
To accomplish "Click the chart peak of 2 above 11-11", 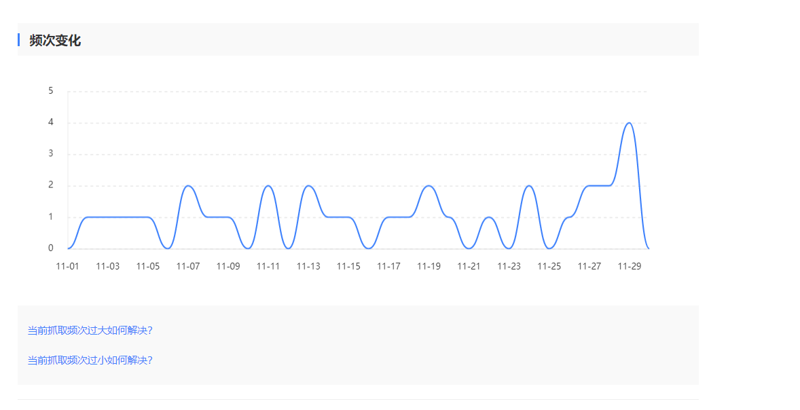I will pyautogui.click(x=268, y=186).
